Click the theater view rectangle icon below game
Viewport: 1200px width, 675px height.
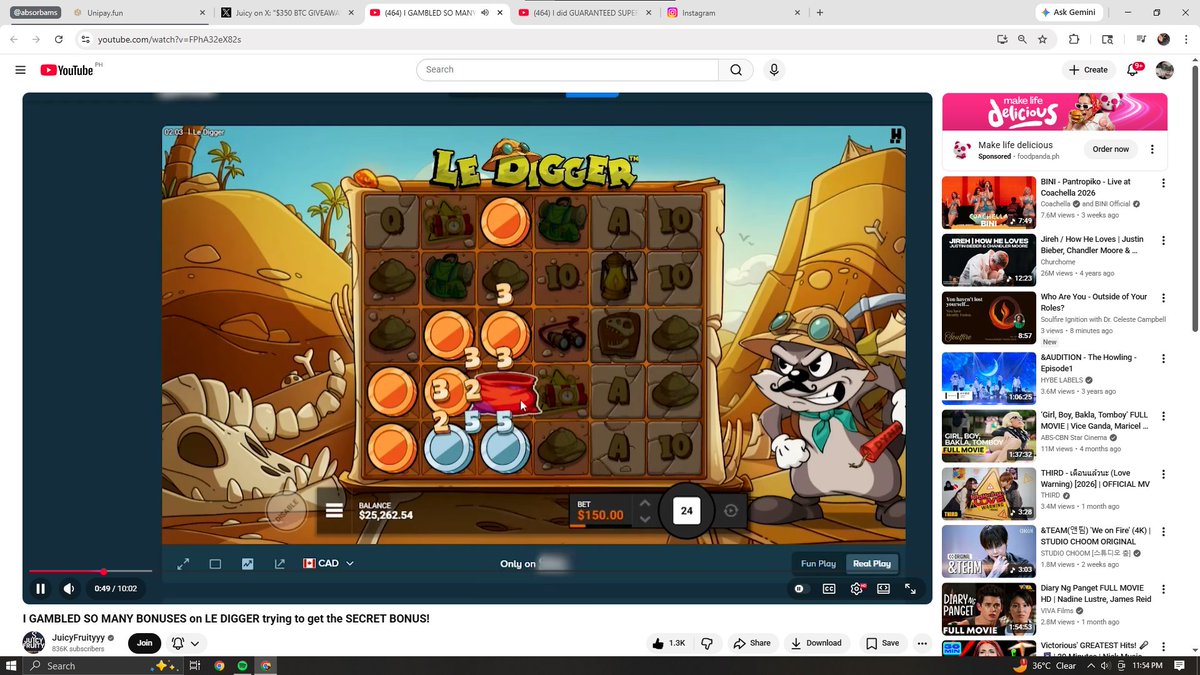pyautogui.click(x=215, y=563)
